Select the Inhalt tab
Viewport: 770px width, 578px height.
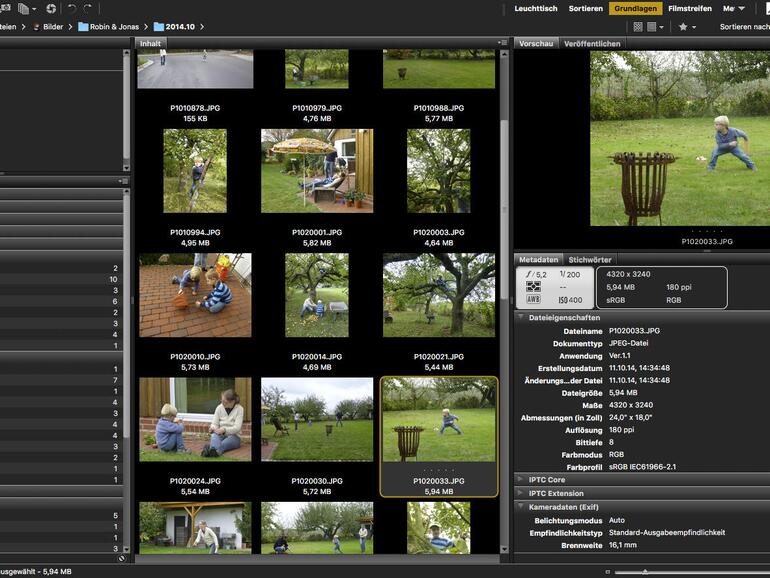point(150,43)
